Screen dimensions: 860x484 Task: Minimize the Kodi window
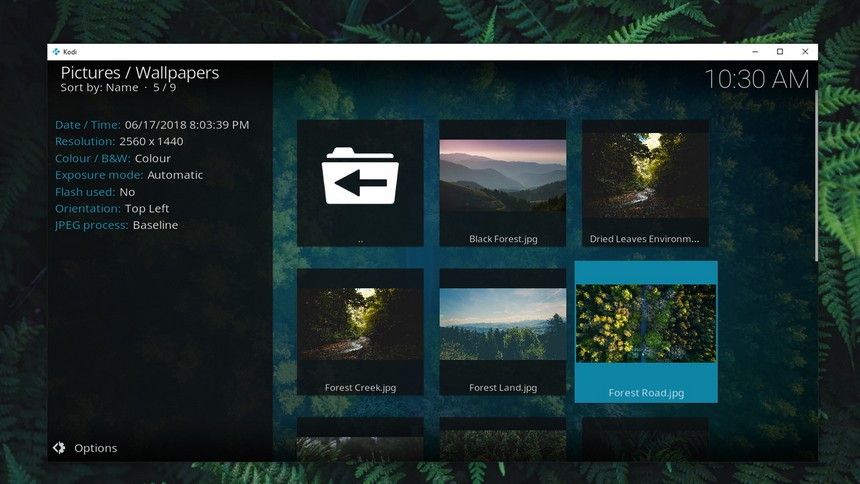(754, 52)
